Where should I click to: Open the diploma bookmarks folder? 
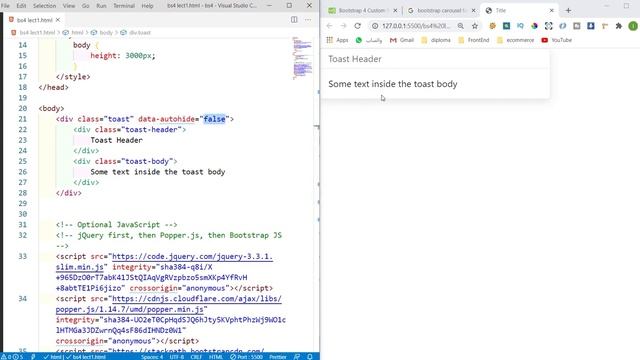click(x=436, y=40)
